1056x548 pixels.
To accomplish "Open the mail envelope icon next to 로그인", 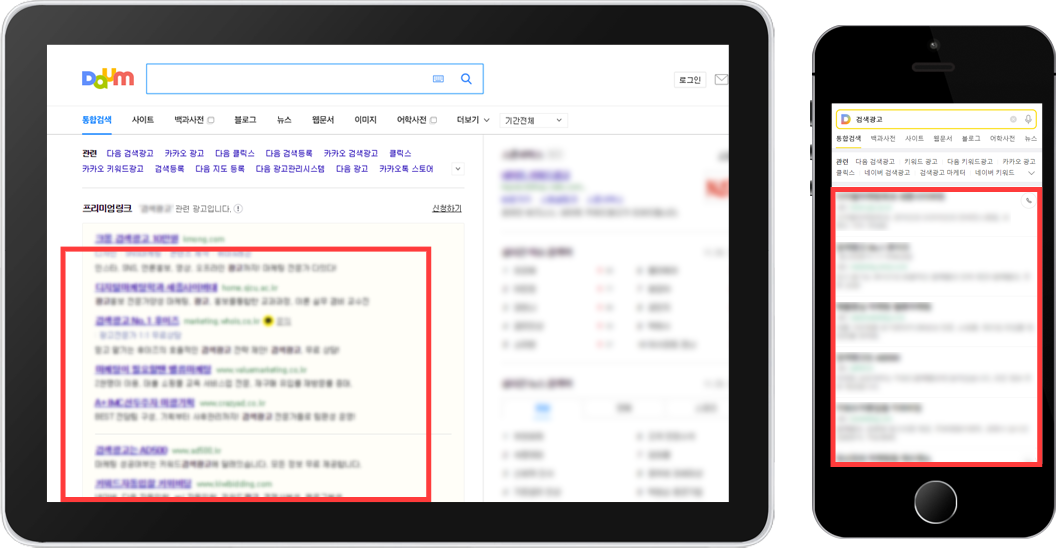I will coord(721,80).
